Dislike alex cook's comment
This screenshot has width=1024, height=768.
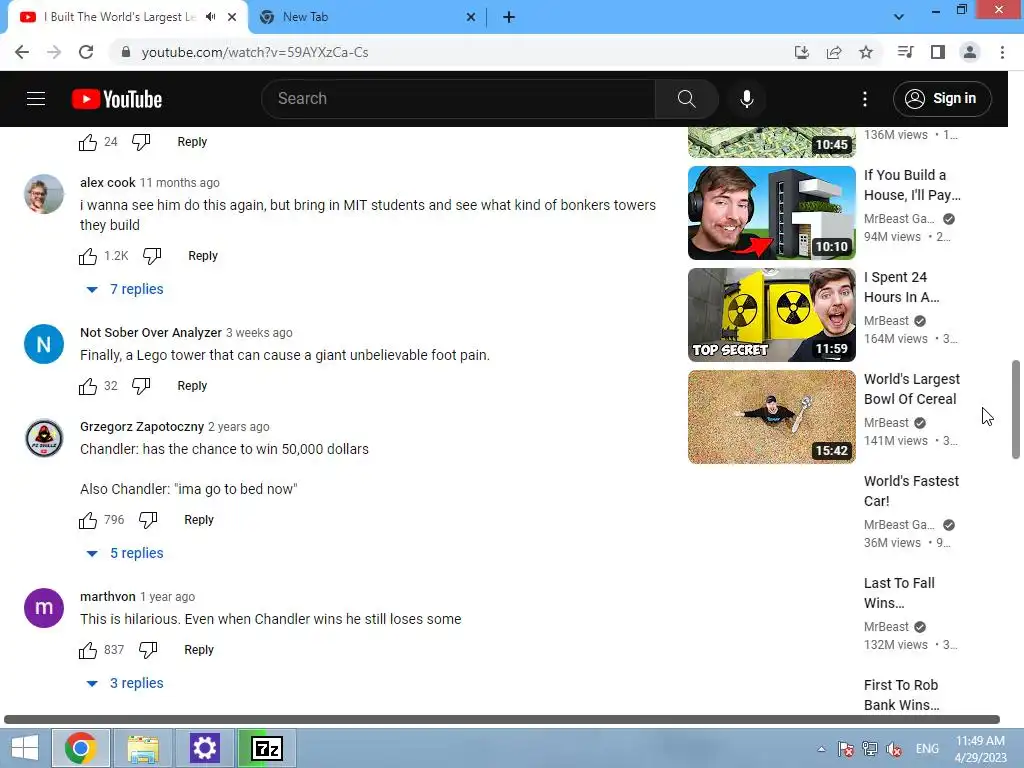click(152, 256)
